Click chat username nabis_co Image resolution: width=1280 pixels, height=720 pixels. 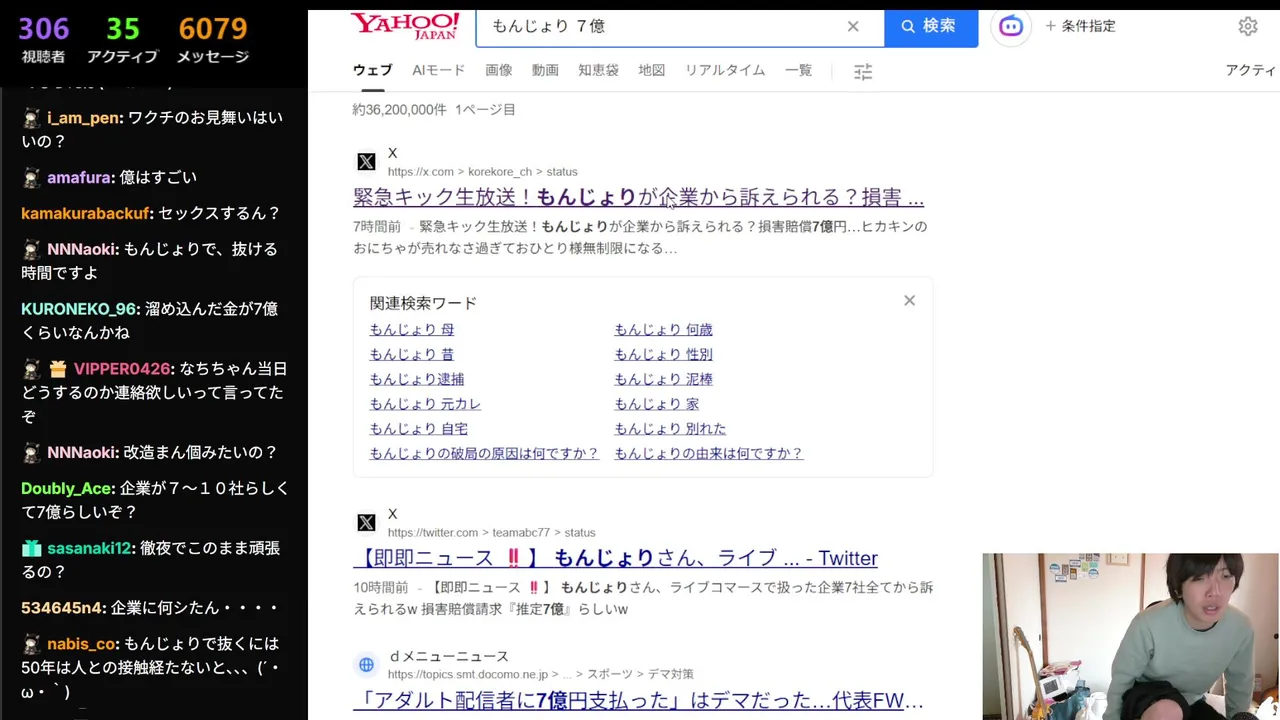tap(83, 644)
